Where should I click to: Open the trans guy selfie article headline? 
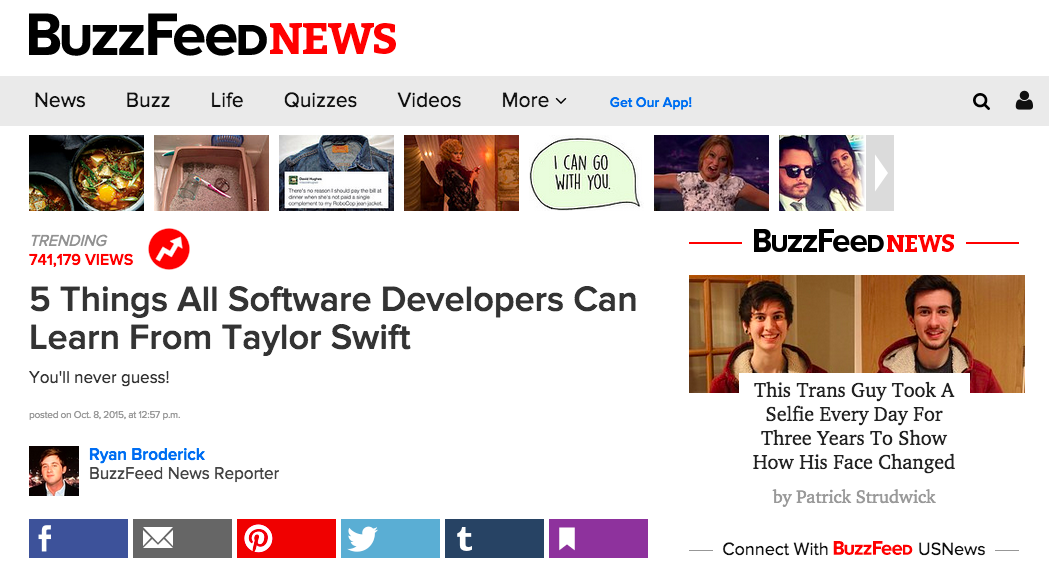click(854, 426)
